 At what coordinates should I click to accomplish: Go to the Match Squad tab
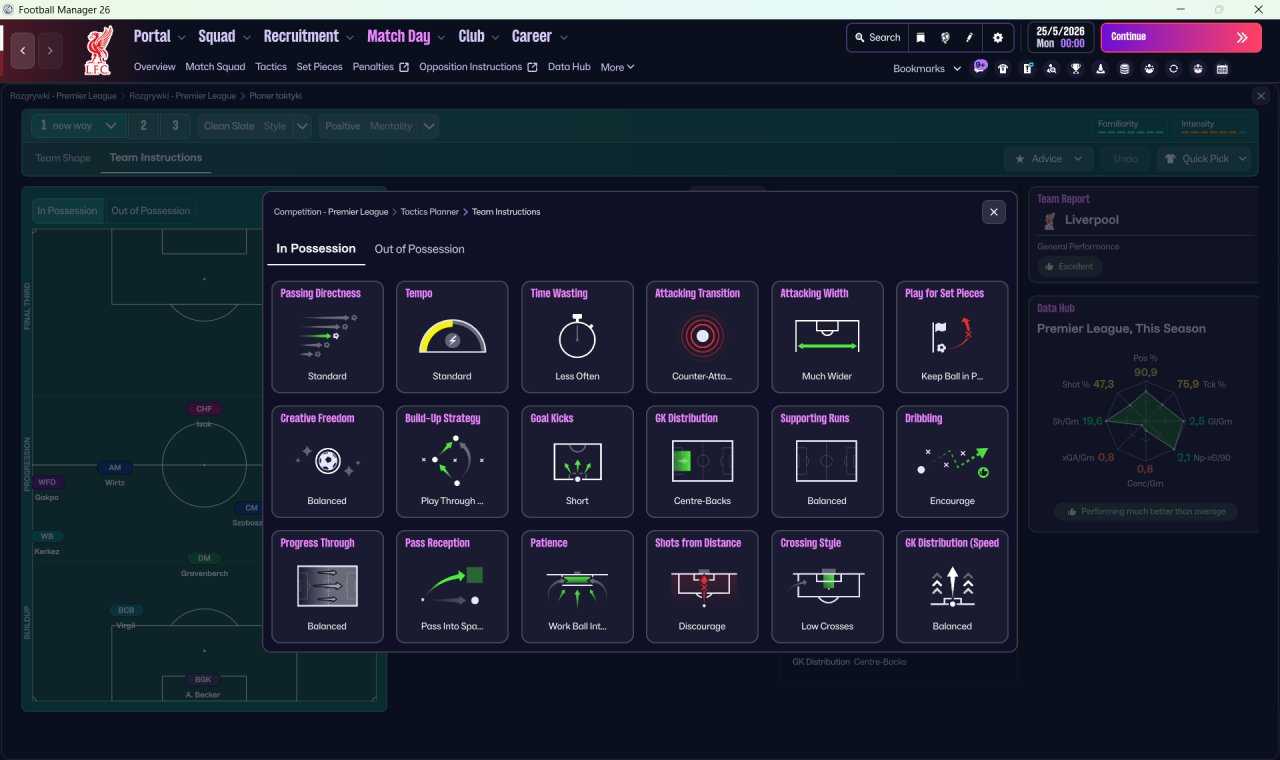(215, 67)
